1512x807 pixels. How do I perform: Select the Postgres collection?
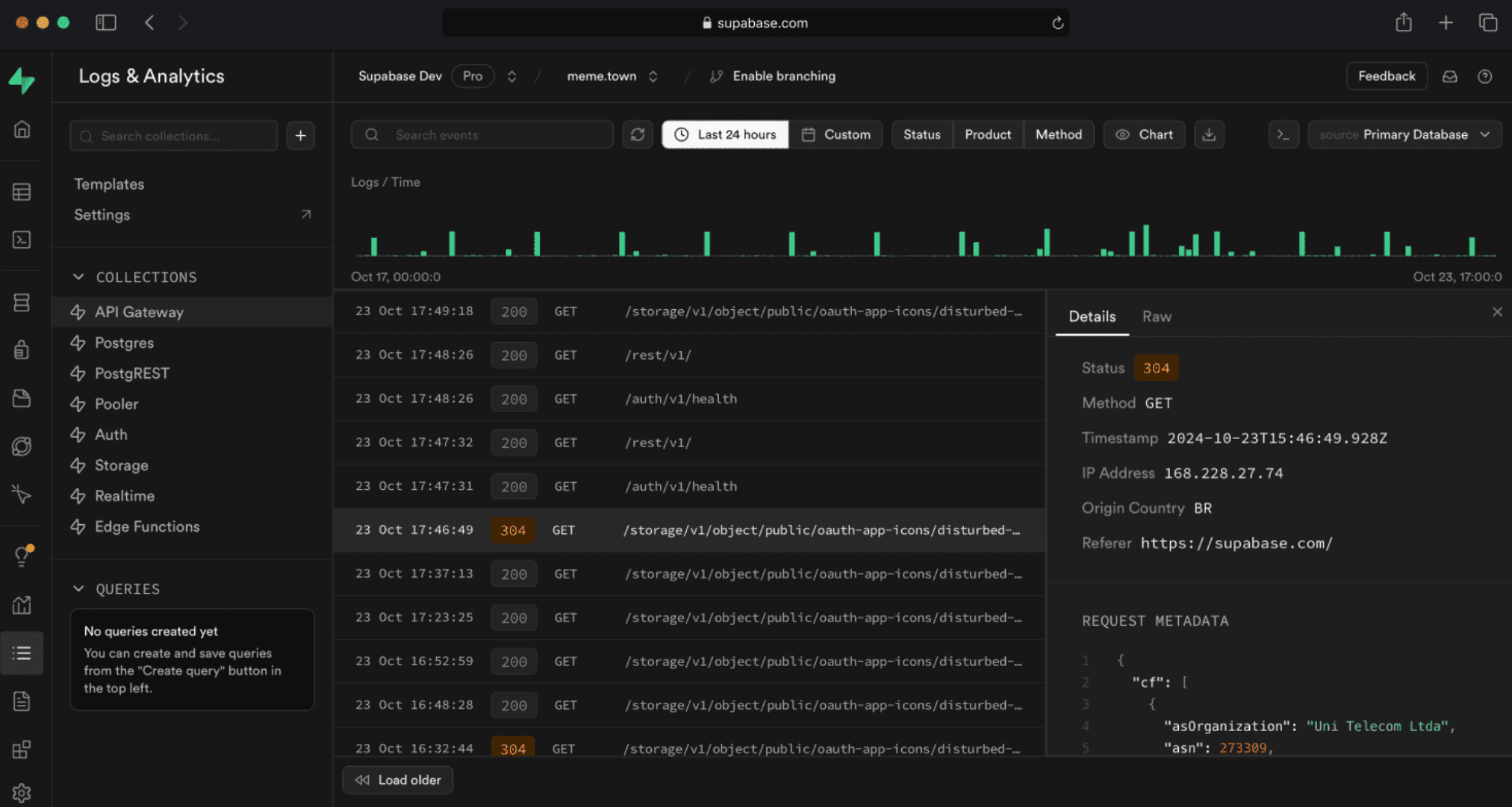tap(192, 343)
